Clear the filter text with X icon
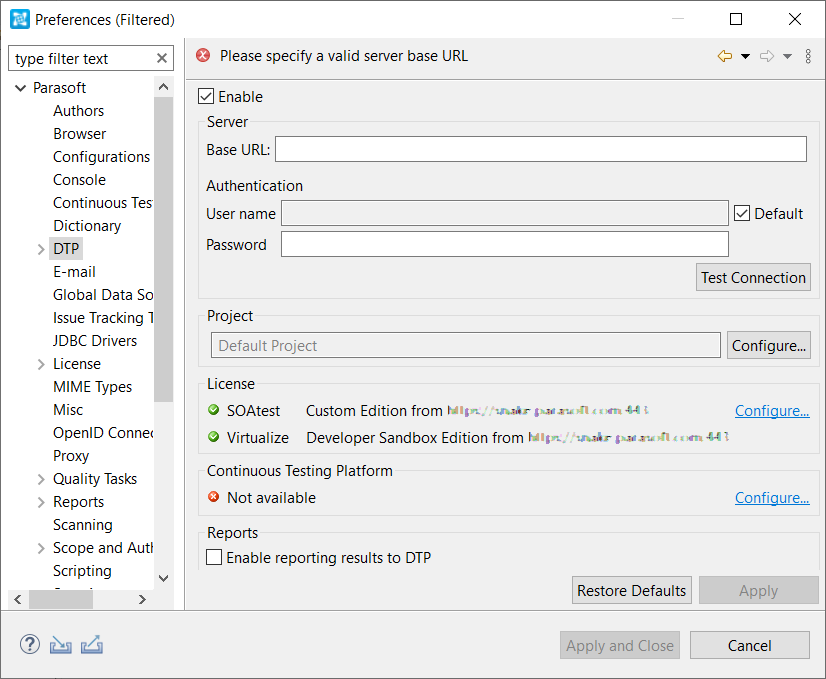 click(x=162, y=58)
